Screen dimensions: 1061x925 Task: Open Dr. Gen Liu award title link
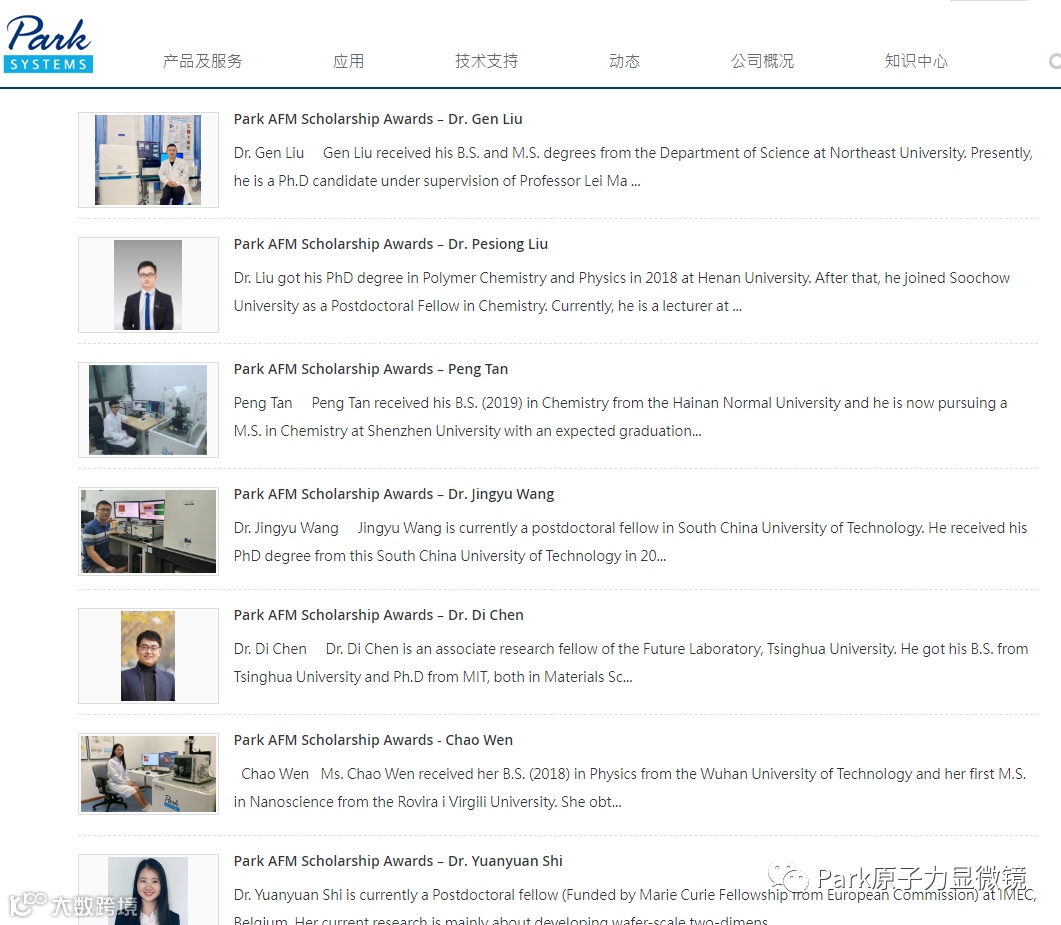point(378,119)
